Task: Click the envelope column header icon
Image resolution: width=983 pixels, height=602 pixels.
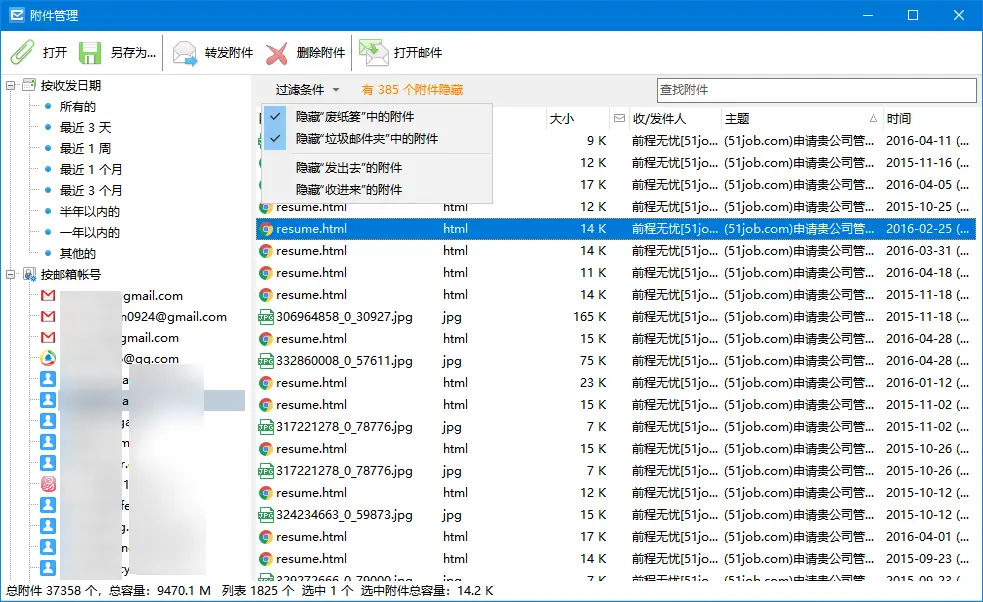Action: [x=619, y=118]
